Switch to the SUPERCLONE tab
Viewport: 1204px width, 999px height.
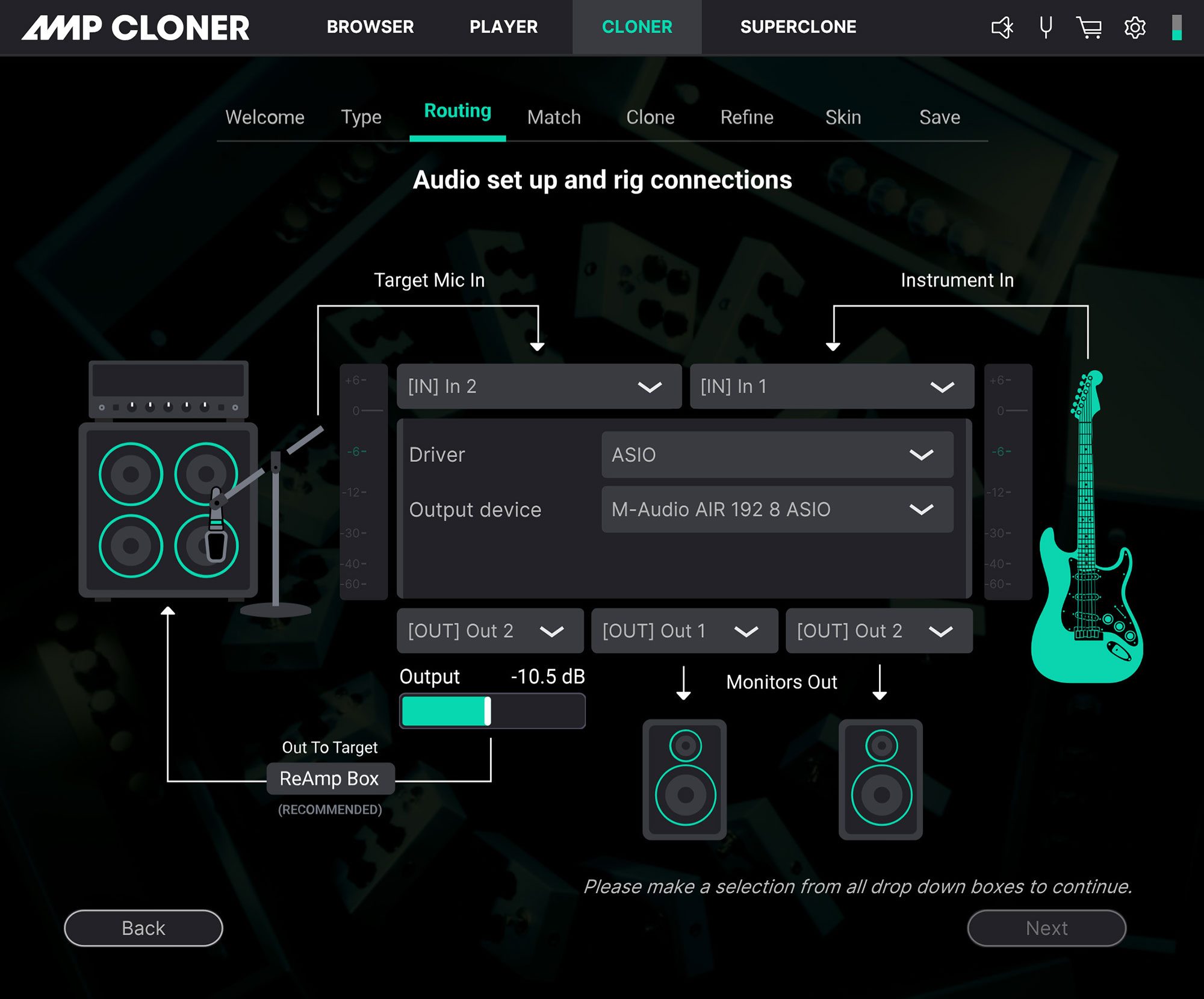pyautogui.click(x=798, y=26)
